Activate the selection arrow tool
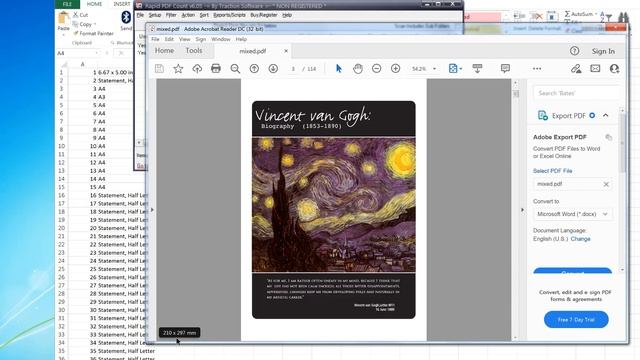The width and height of the screenshot is (640, 360). pyautogui.click(x=339, y=69)
